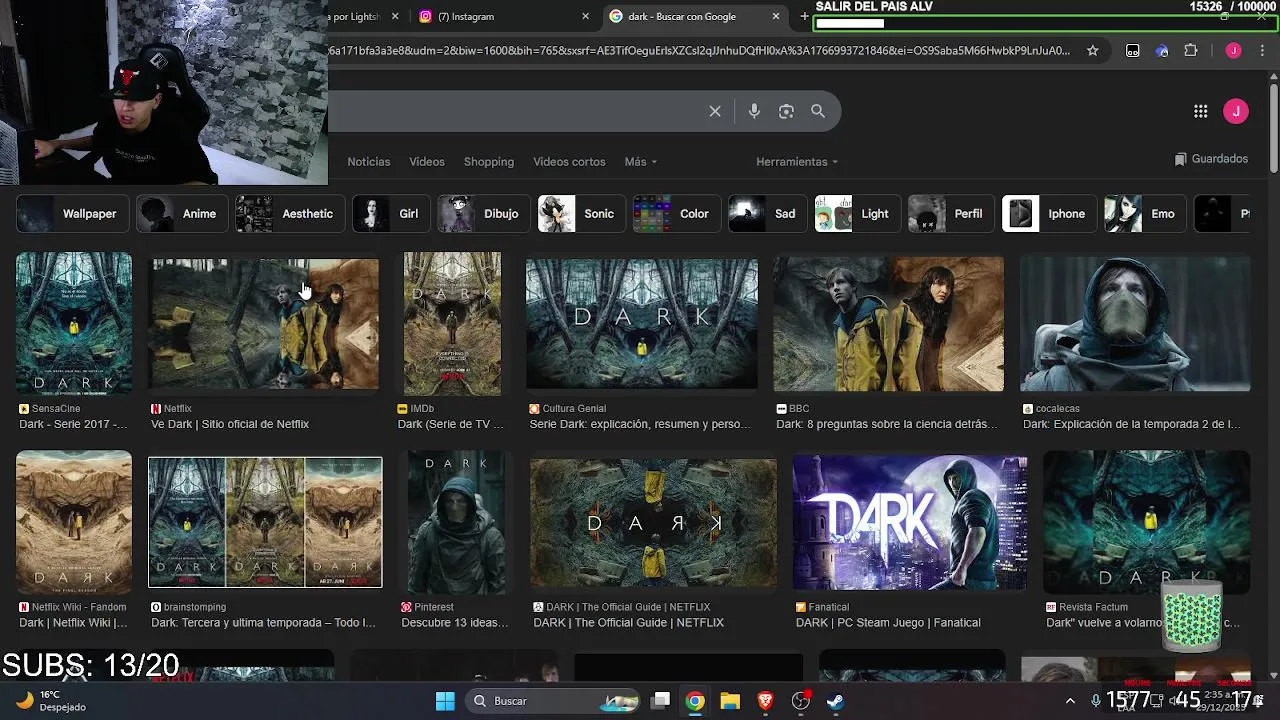Start voice search with microphone icon
The width and height of the screenshot is (1280, 720).
pos(754,111)
